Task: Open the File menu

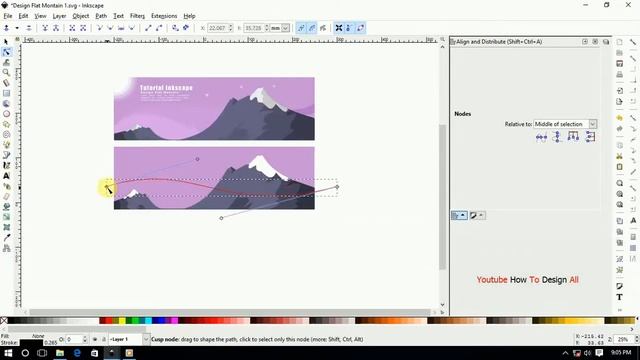Action: [8, 16]
